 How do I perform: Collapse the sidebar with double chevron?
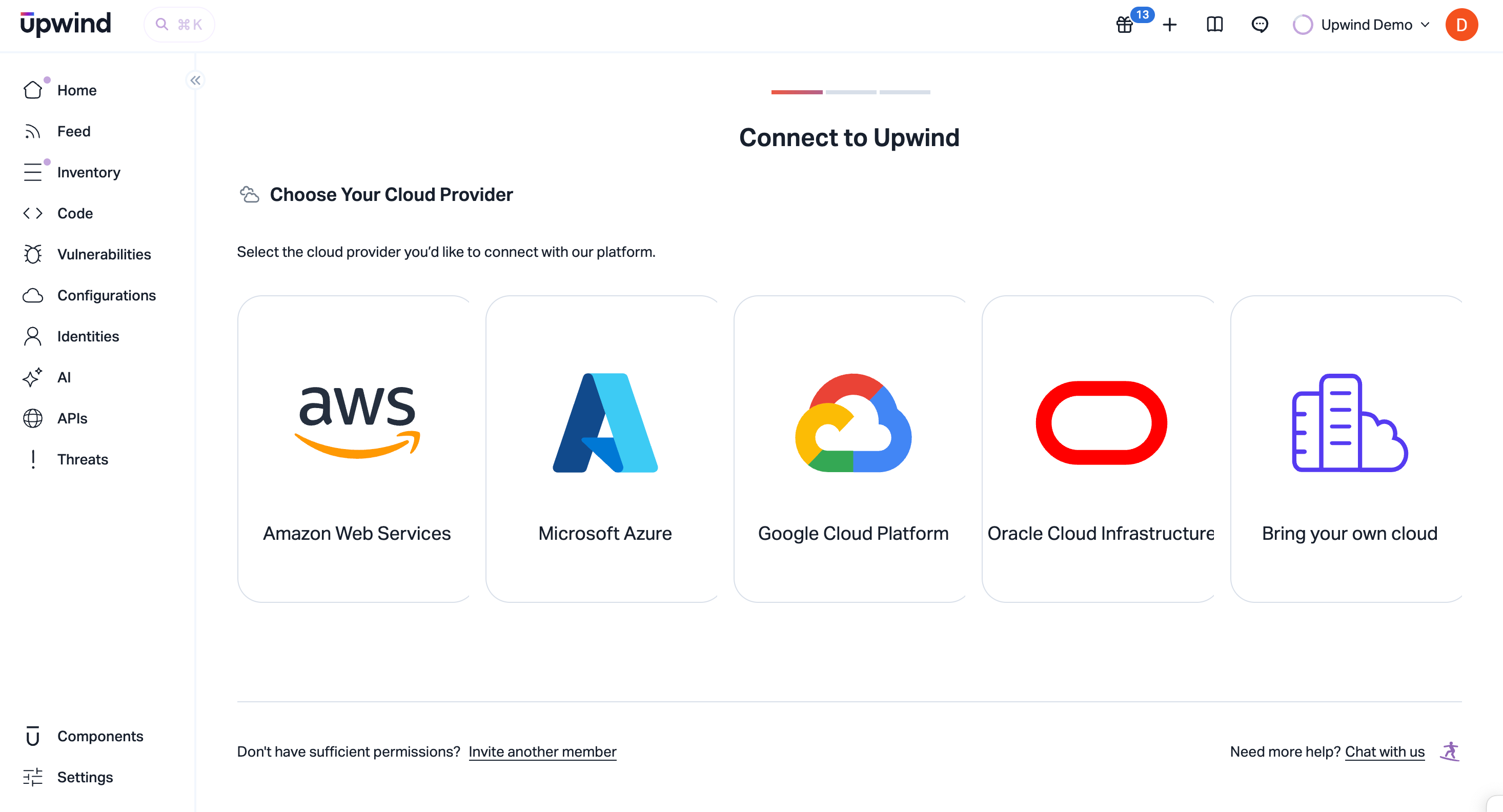(x=195, y=80)
